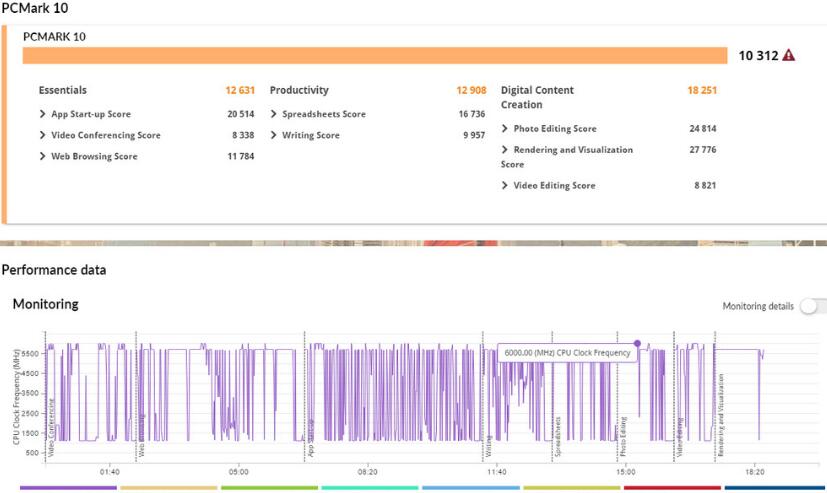Screen dimensions: 827x493
Task: Click the 18:20 time axis label
Action: pyautogui.click(x=755, y=472)
